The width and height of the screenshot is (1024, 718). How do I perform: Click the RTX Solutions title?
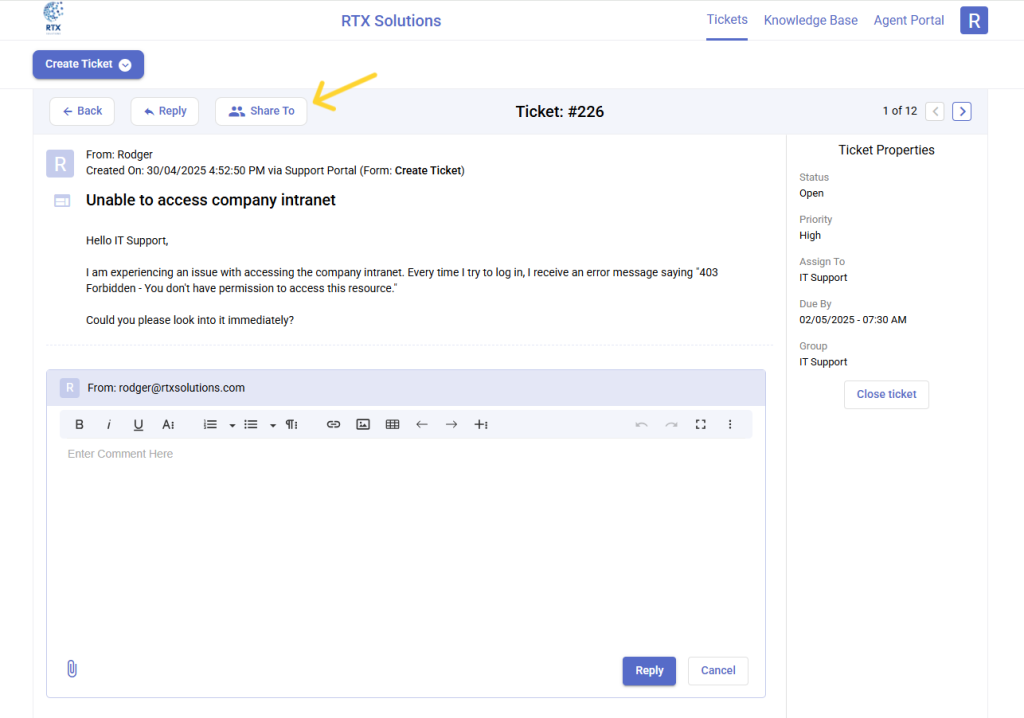pyautogui.click(x=391, y=20)
